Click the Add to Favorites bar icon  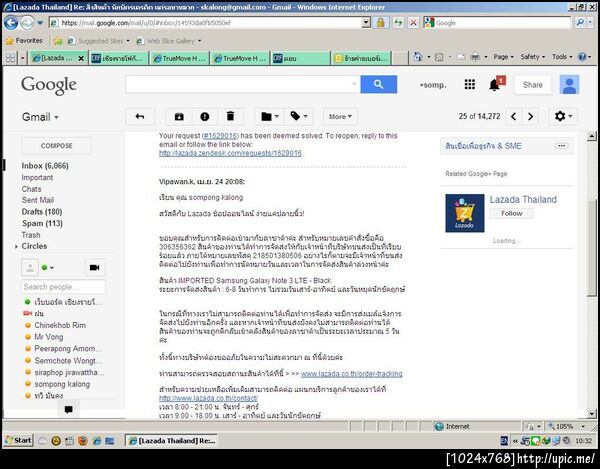58,41
